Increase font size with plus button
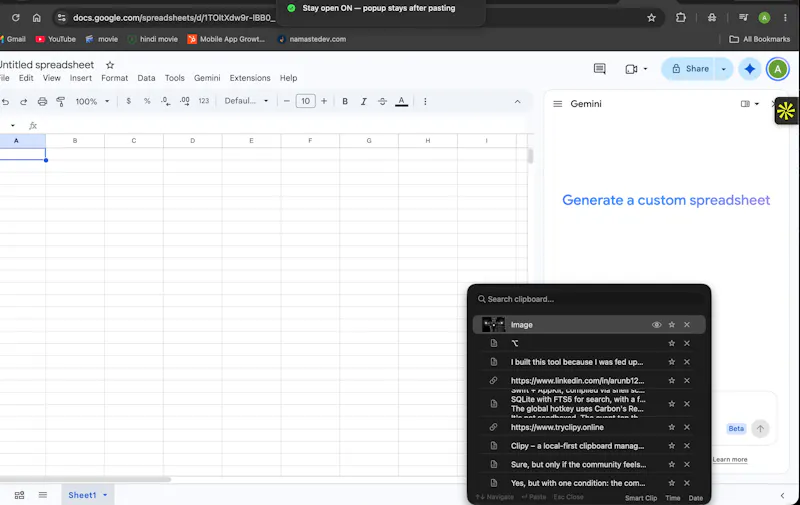This screenshot has height=505, width=800. pyautogui.click(x=324, y=102)
